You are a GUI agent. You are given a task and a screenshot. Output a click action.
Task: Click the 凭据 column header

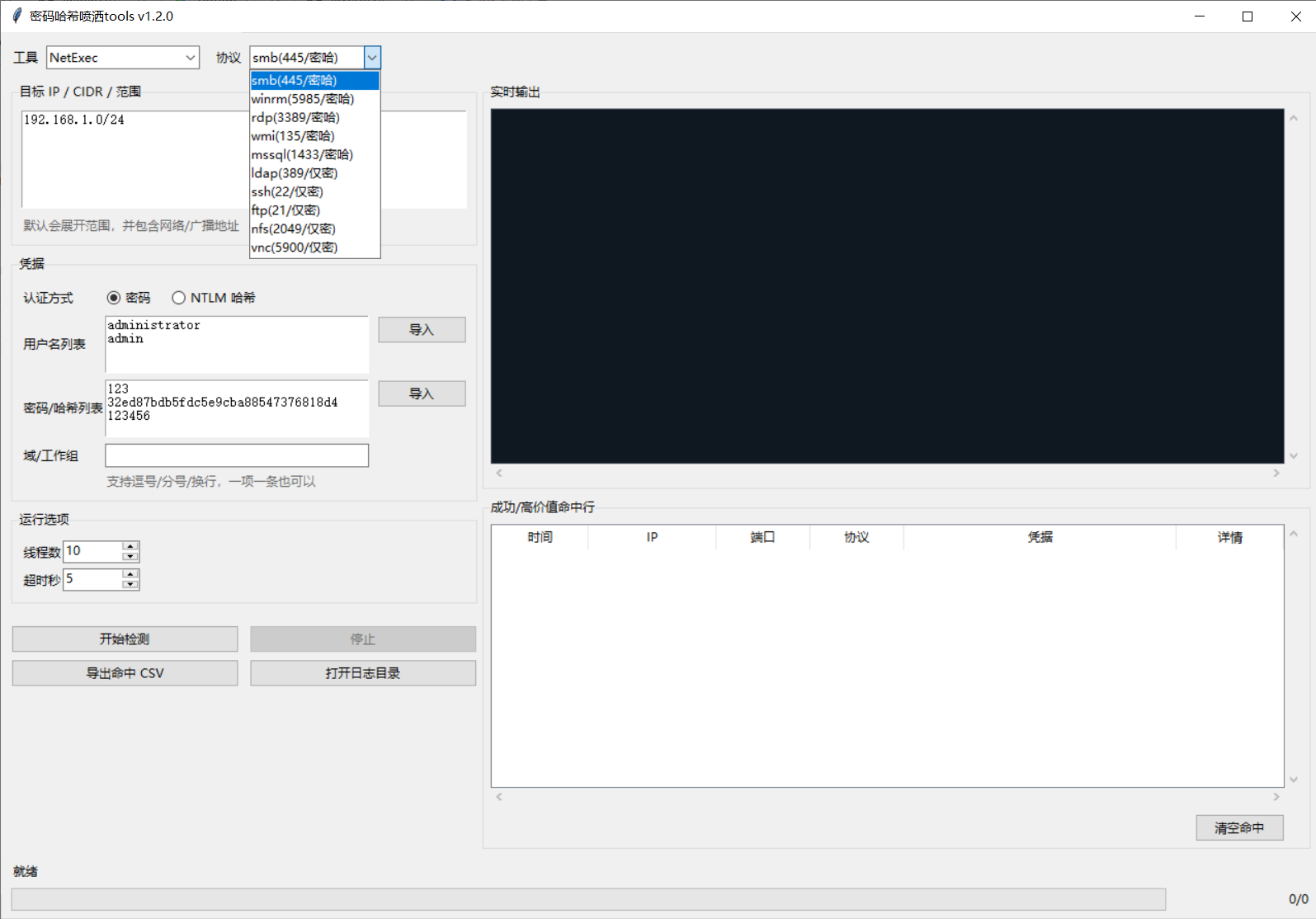coord(1040,537)
